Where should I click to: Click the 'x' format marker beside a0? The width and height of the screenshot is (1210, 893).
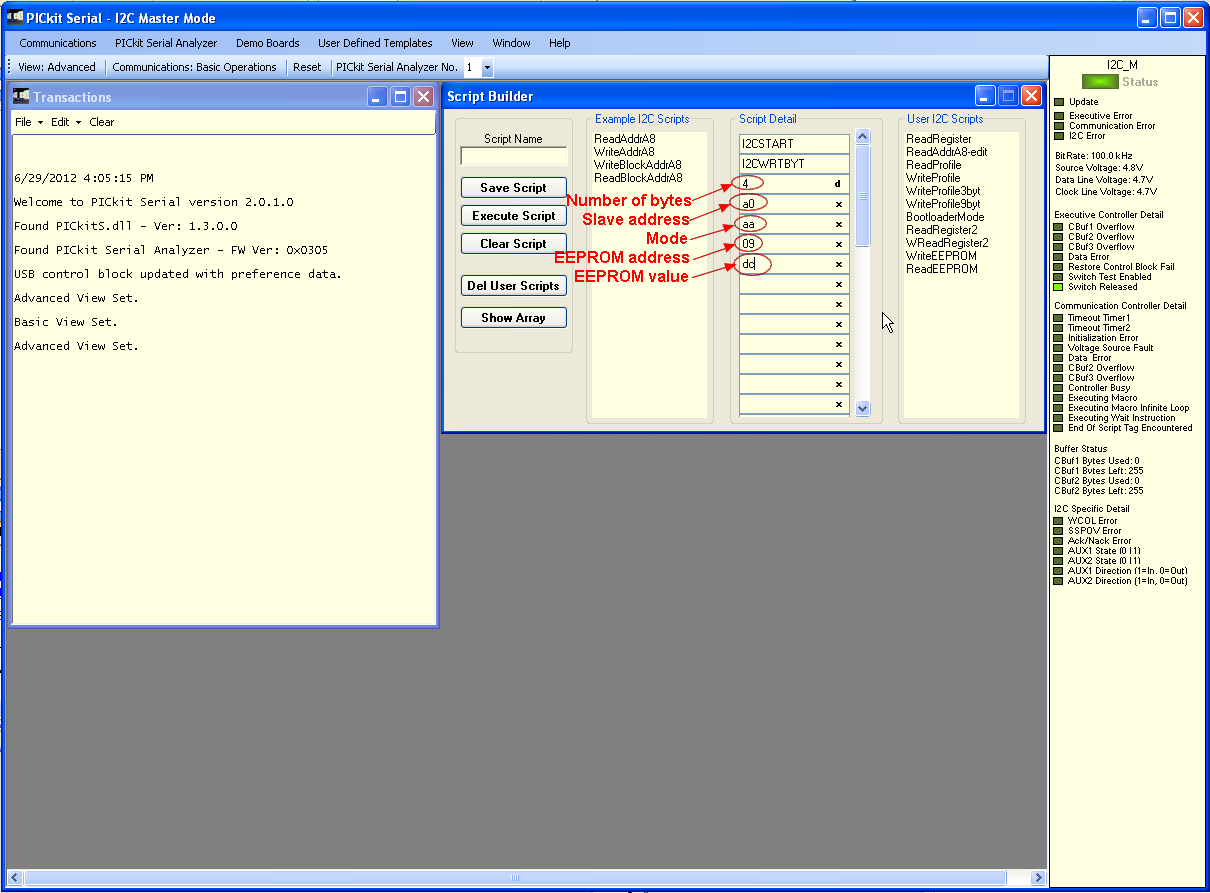(x=838, y=204)
